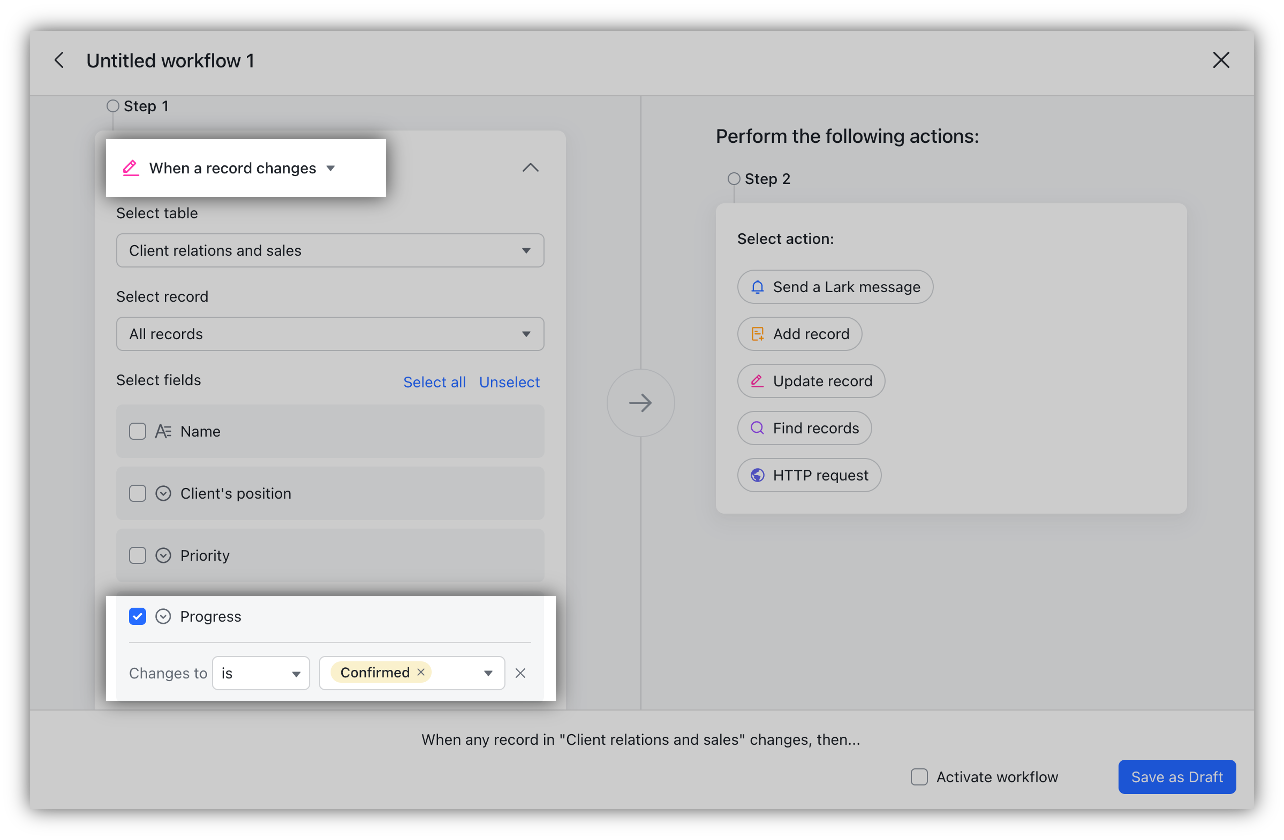Open the When a record changes trigger menu
The height and width of the screenshot is (840, 1284).
(330, 168)
